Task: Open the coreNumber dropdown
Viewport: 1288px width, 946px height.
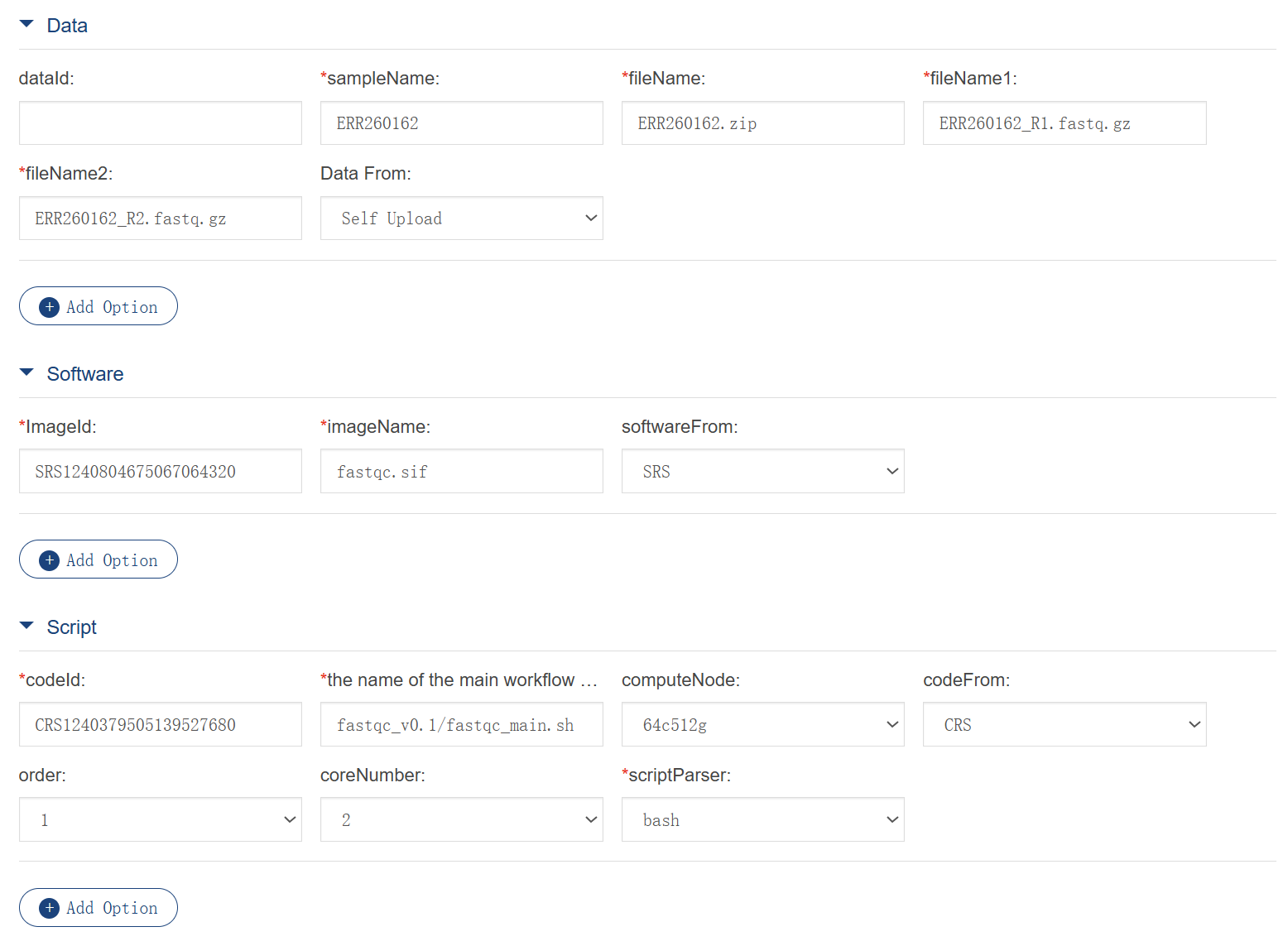Action: (x=462, y=820)
